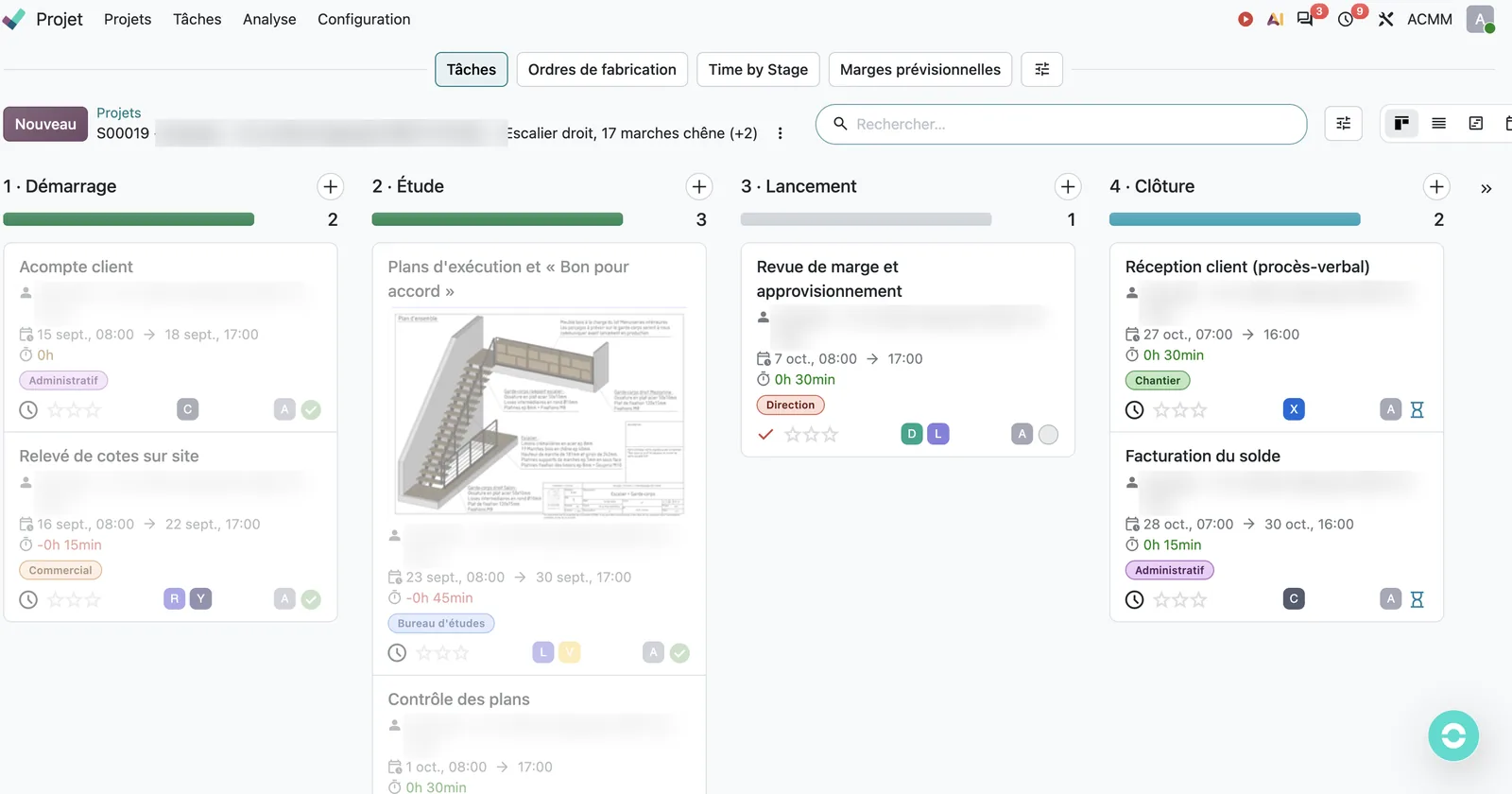Click the Commercial tag on Relevé de cotes
Screen dimensions: 1512x794
coord(60,570)
